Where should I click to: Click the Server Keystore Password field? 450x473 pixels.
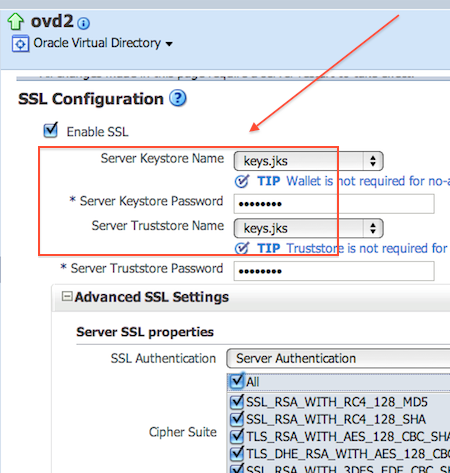334,204
